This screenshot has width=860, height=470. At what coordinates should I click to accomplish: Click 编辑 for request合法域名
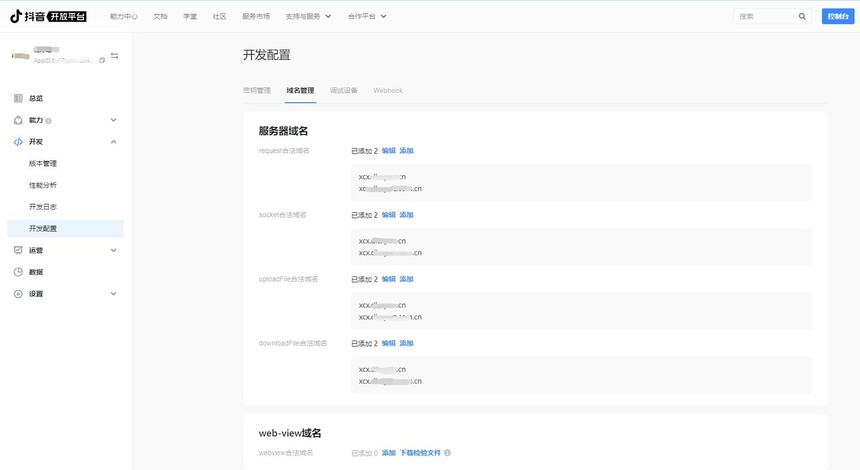point(388,151)
